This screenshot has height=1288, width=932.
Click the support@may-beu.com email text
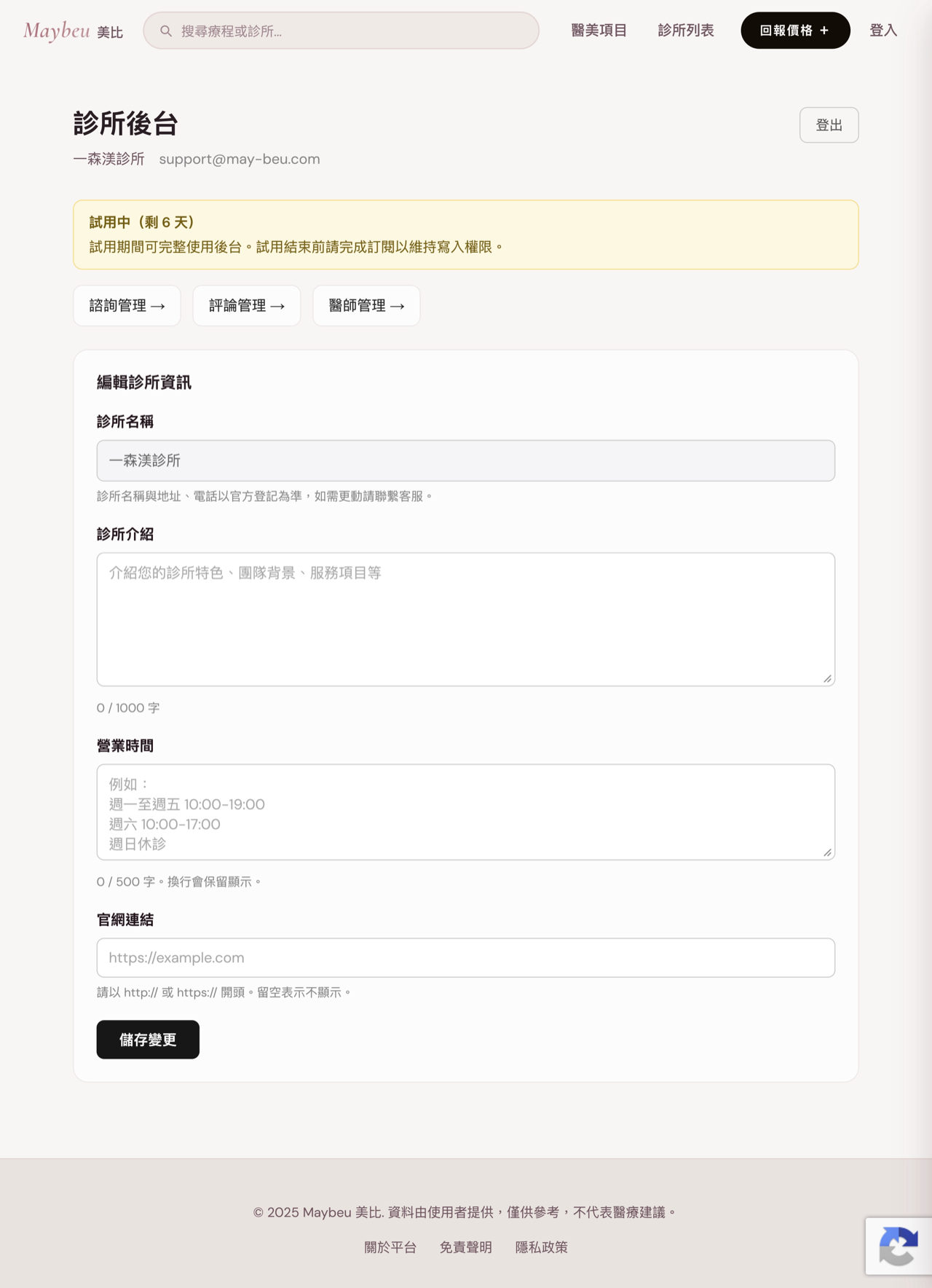tap(240, 159)
